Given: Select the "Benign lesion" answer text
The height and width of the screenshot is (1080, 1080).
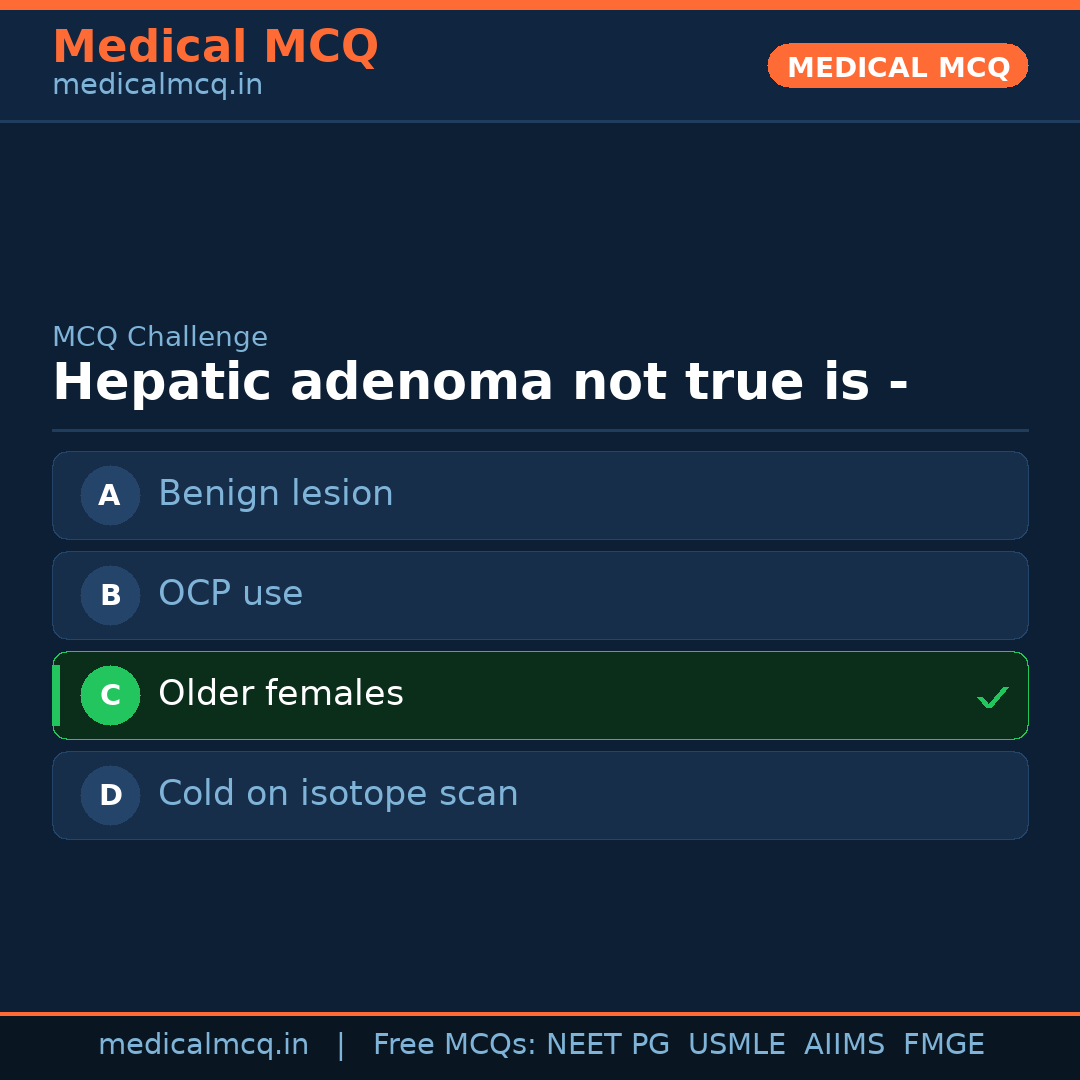Looking at the screenshot, I should (x=275, y=494).
